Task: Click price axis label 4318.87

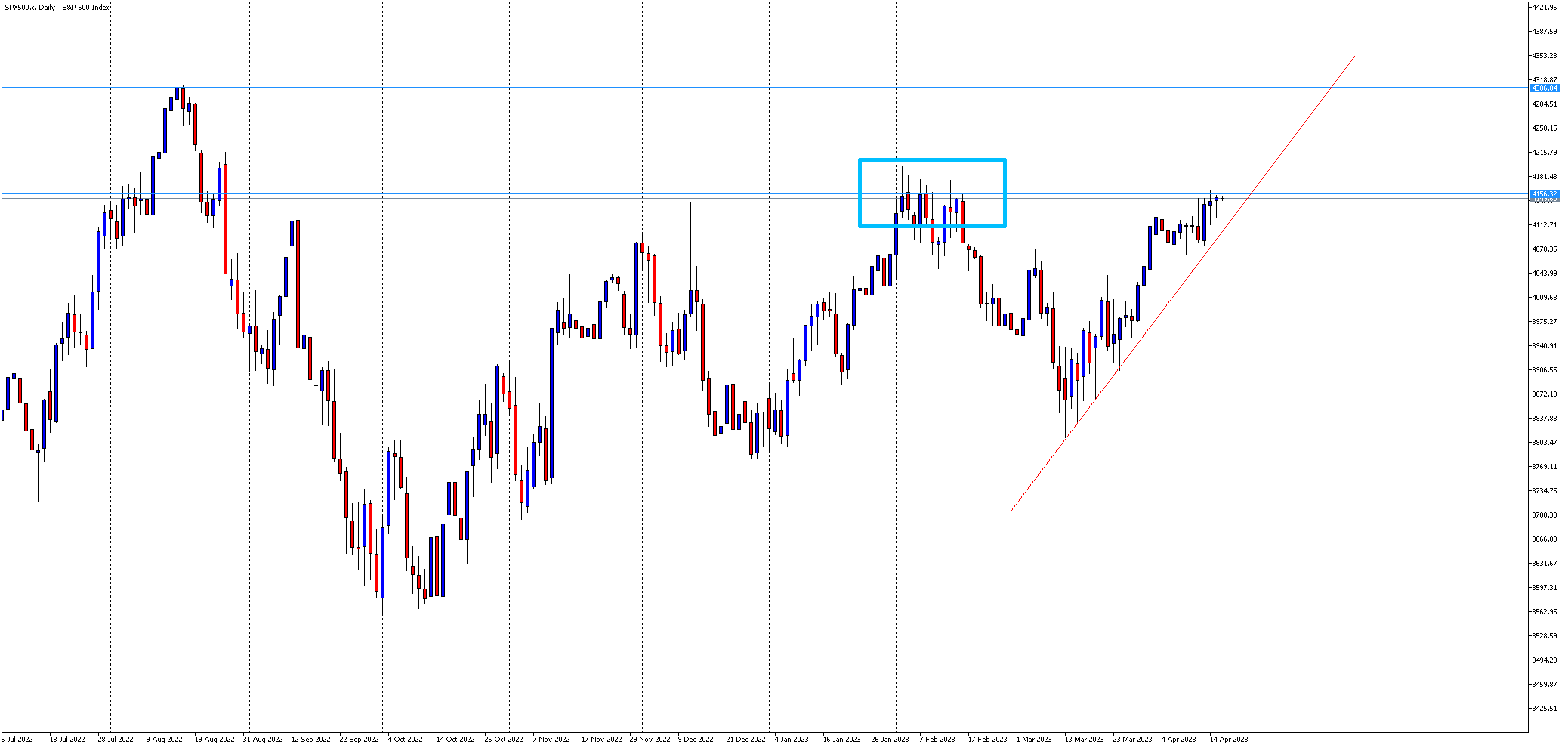Action: click(1545, 80)
